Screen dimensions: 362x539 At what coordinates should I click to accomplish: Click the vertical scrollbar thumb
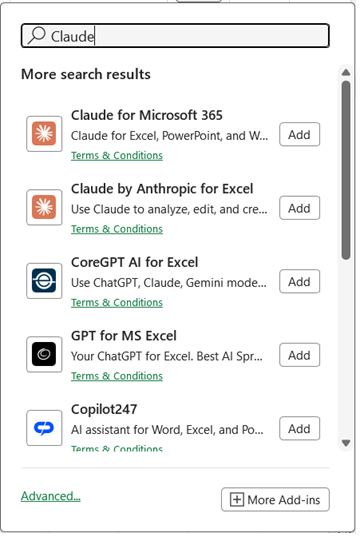(x=346, y=170)
